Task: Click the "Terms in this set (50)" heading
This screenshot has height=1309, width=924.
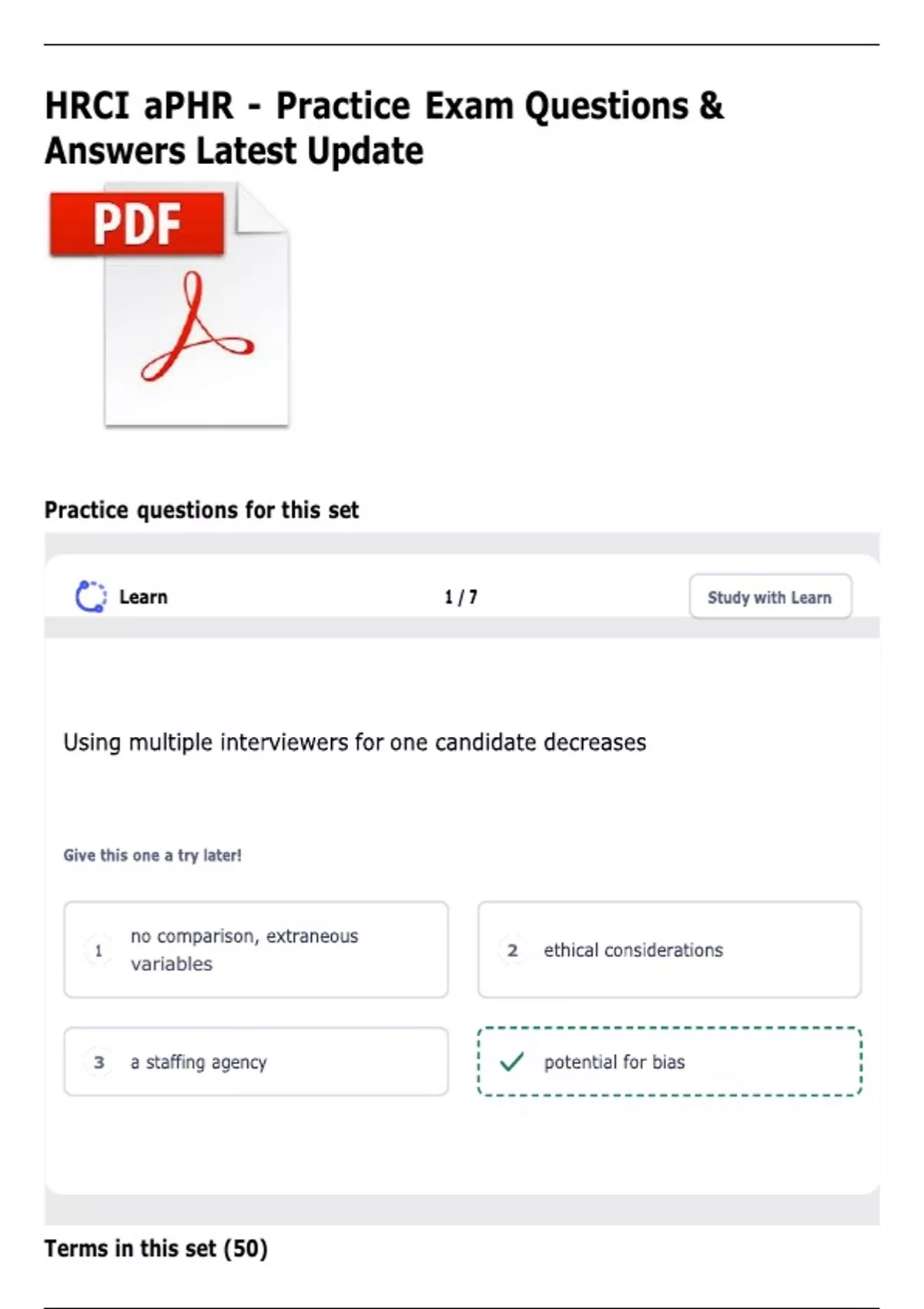Action: (x=156, y=1248)
